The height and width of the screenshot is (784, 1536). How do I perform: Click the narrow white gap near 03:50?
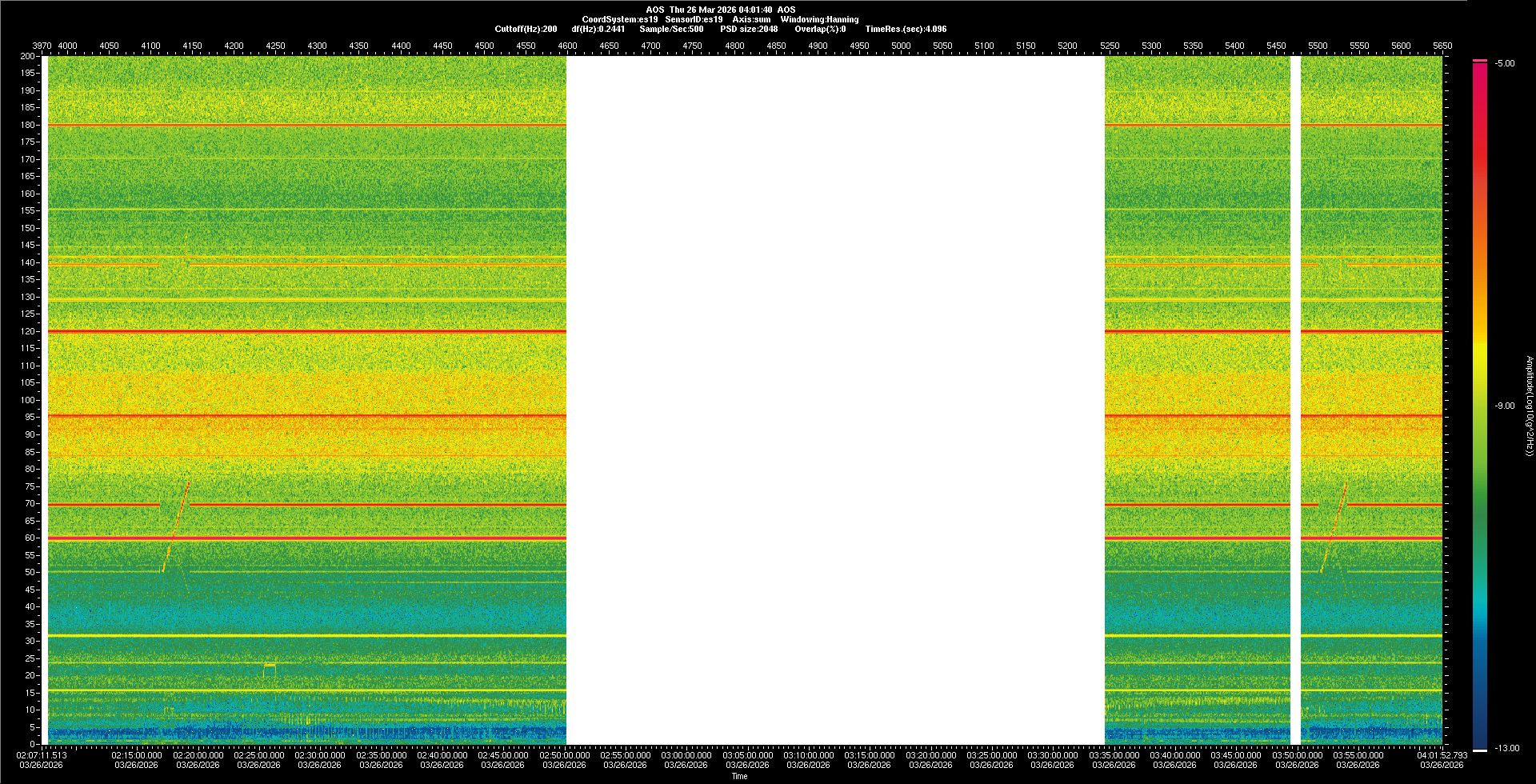coord(1295,400)
